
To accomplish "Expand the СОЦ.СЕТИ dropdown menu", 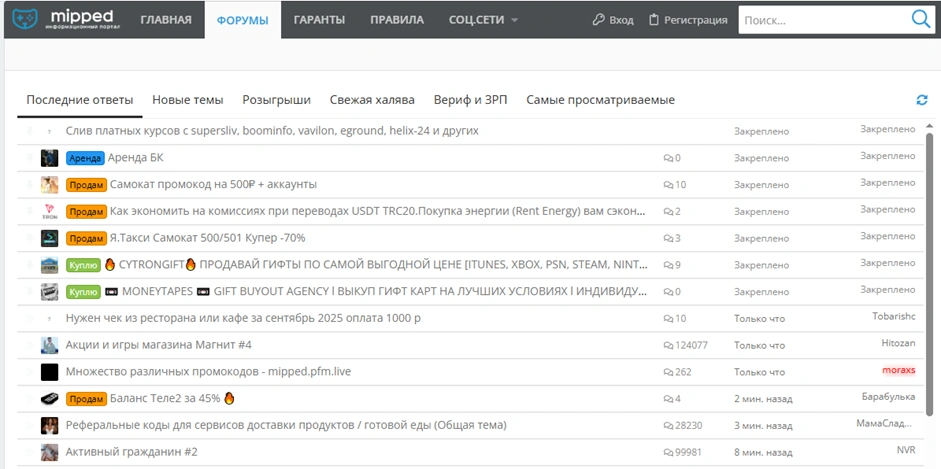I will point(484,20).
